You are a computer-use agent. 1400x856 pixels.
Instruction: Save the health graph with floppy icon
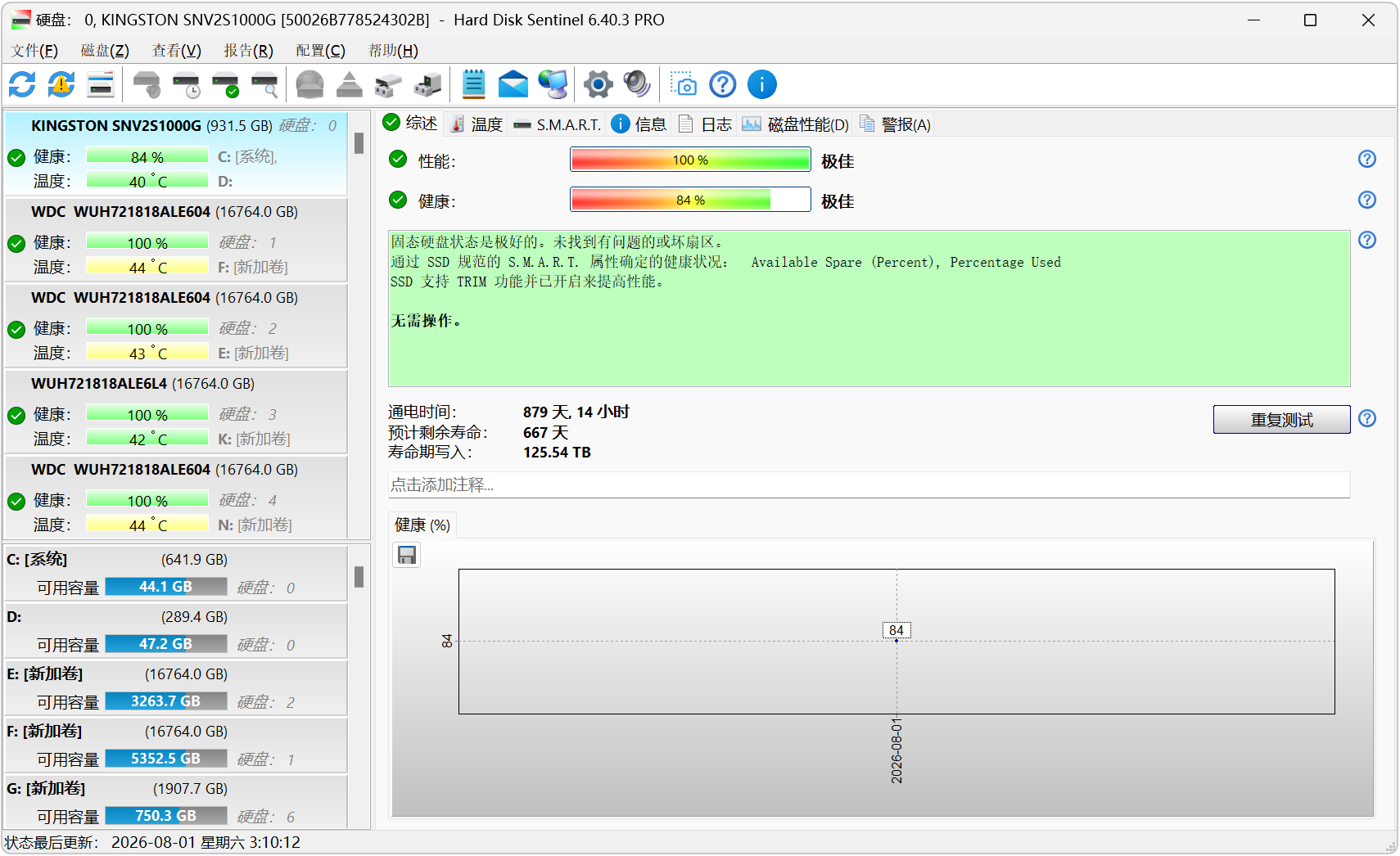(407, 556)
